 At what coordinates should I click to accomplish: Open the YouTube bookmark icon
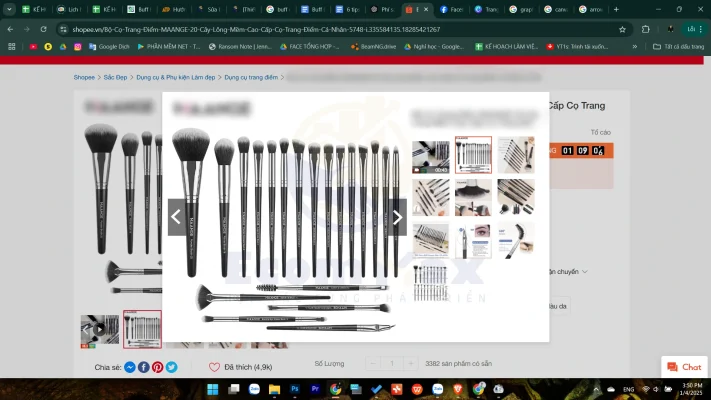(x=33, y=46)
